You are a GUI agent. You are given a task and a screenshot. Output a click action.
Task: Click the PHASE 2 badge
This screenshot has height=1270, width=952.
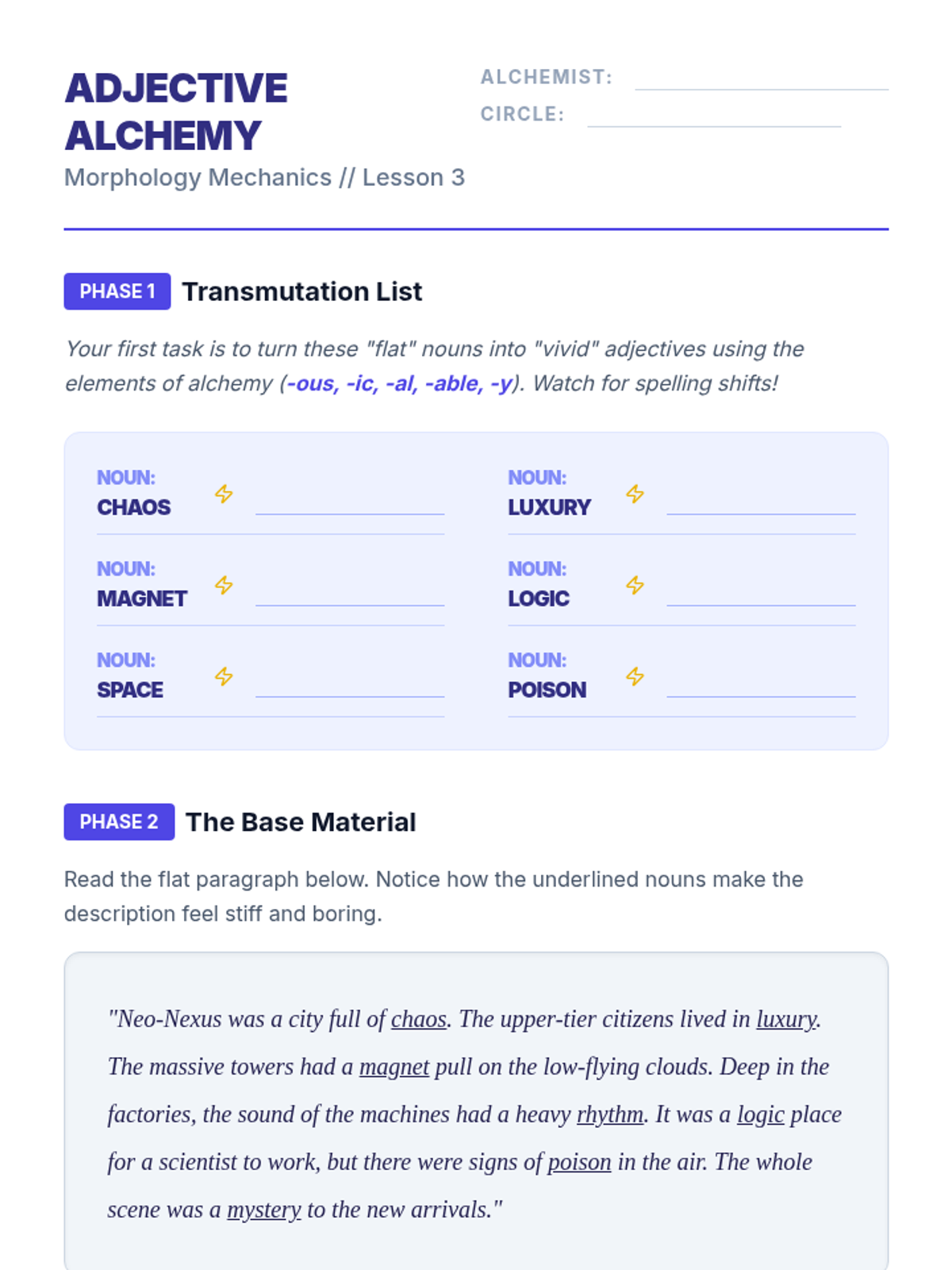[119, 822]
